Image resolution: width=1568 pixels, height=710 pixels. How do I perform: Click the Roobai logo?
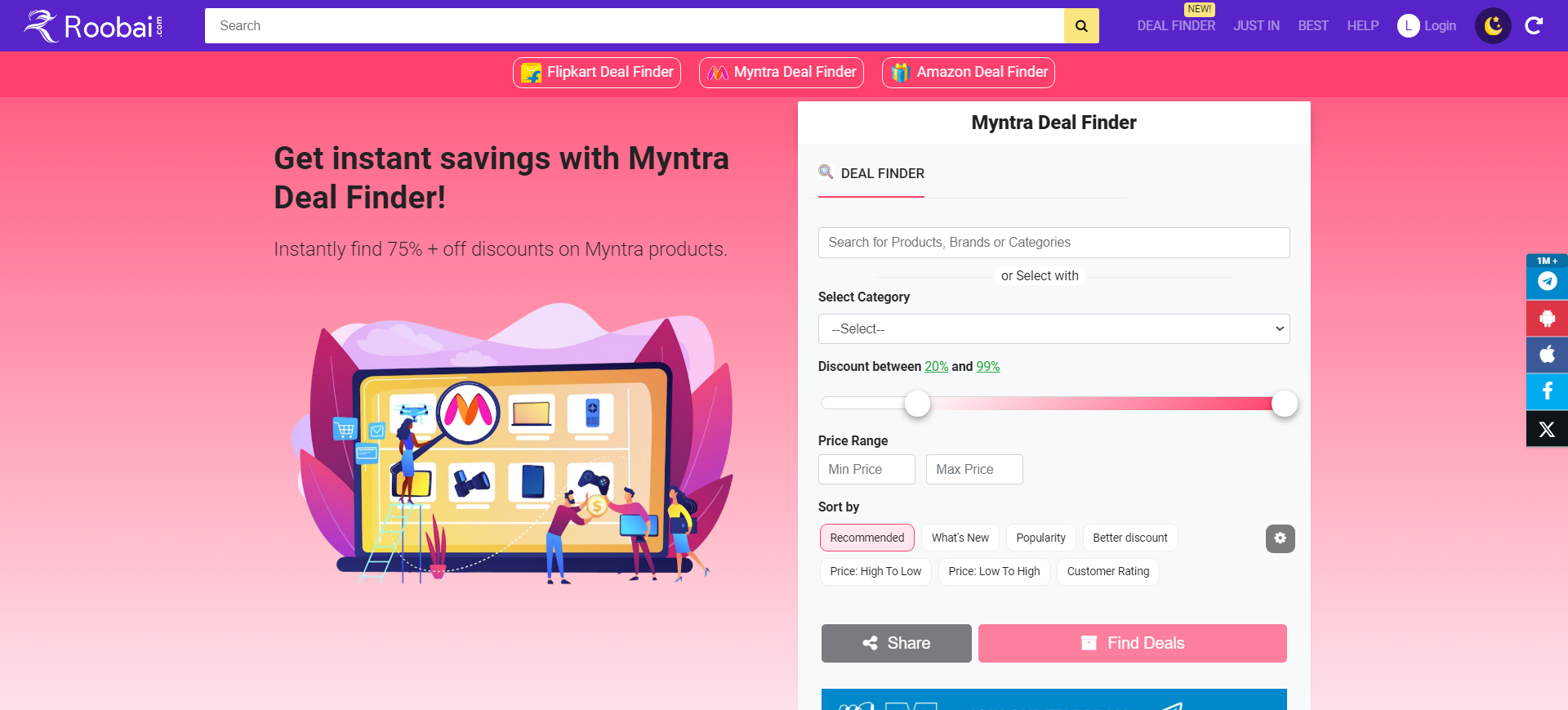coord(93,26)
